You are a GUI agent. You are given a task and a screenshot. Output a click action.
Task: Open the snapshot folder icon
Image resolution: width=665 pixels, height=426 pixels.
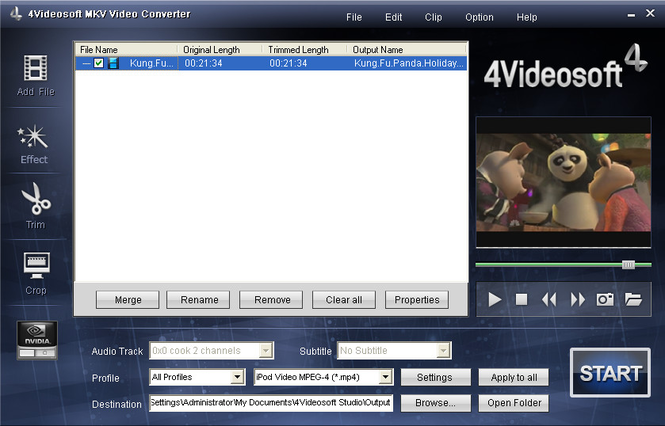tap(632, 299)
